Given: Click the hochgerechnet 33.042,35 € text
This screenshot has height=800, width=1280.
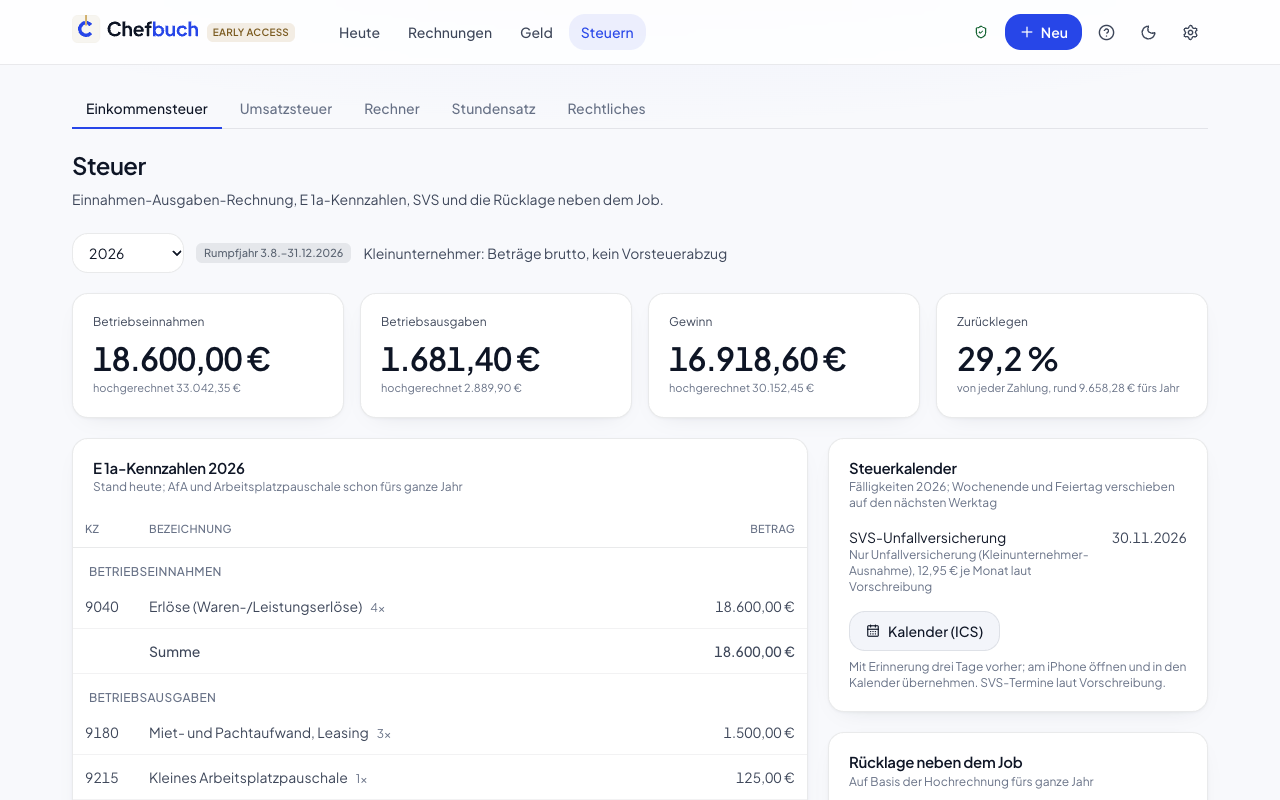Looking at the screenshot, I should coord(167,388).
